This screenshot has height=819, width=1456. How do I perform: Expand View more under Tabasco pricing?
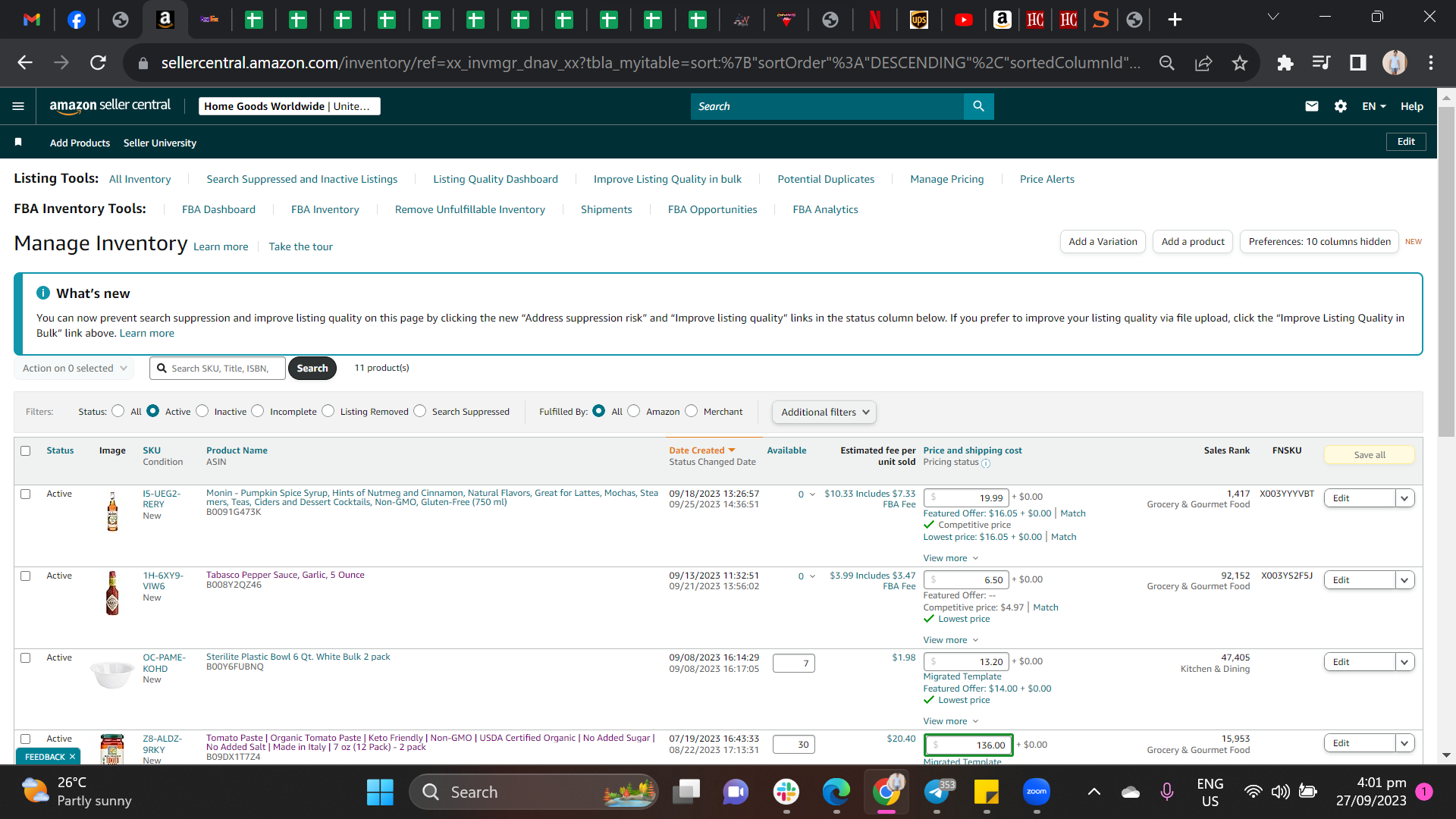point(951,640)
